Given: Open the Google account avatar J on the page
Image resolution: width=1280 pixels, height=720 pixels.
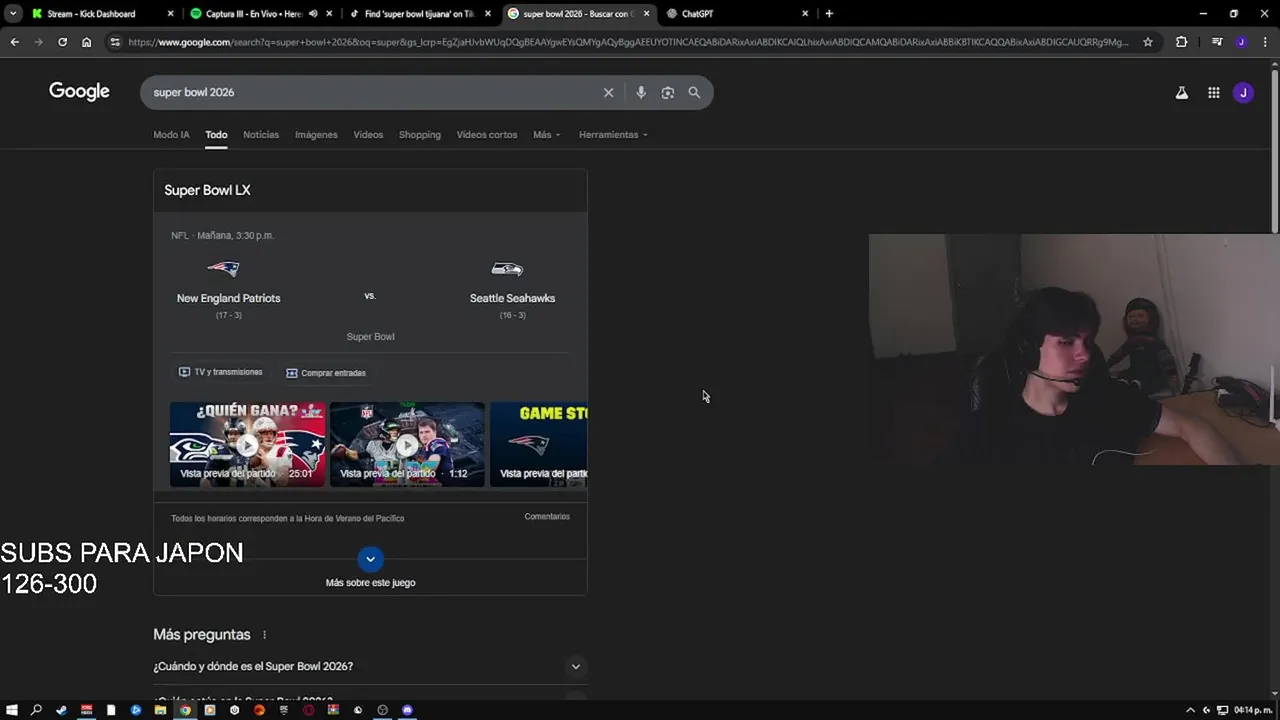Looking at the screenshot, I should coord(1243,93).
